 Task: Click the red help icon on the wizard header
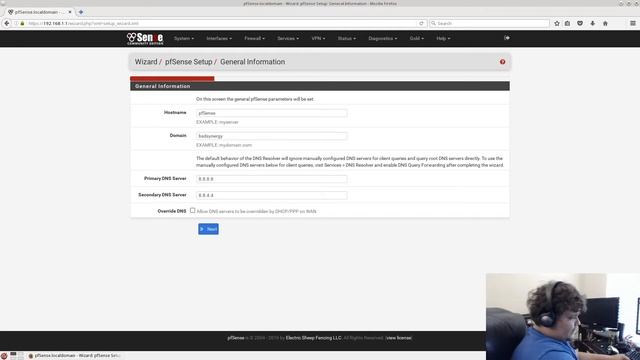[502, 62]
